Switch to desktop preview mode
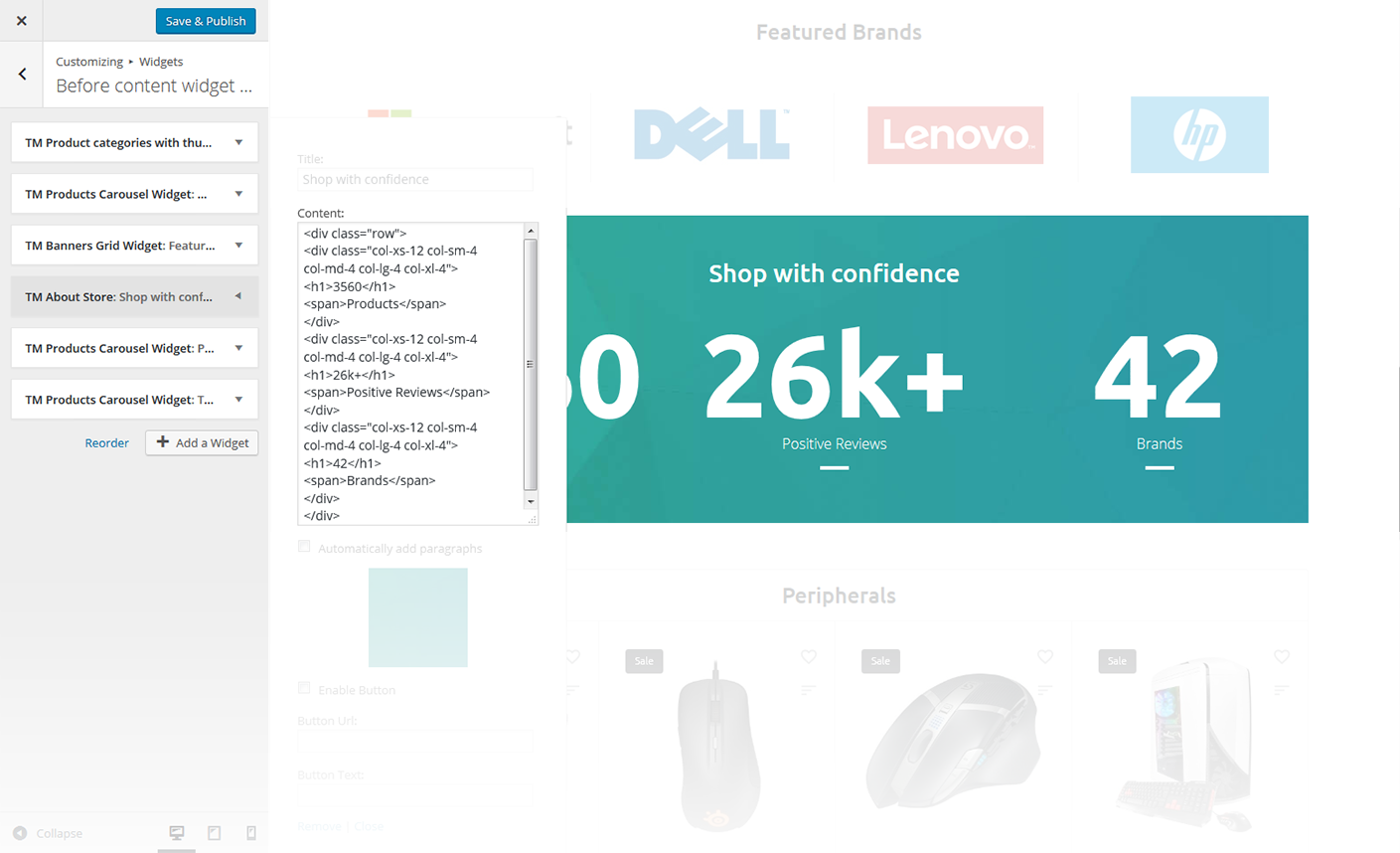The image size is (1400, 853). pos(177,833)
